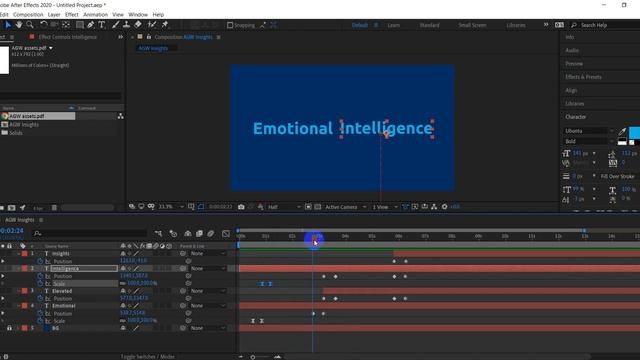This screenshot has width=640, height=360.
Task: Toggle Position stopwatch for Intelligence layer
Action: [40, 276]
